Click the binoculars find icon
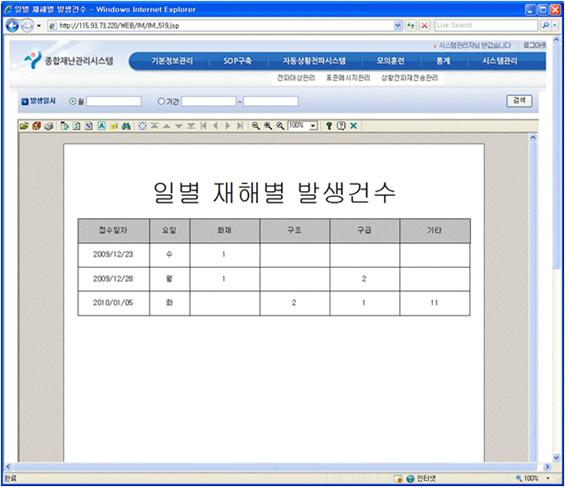Image resolution: width=565 pixels, height=487 pixels. (126, 126)
